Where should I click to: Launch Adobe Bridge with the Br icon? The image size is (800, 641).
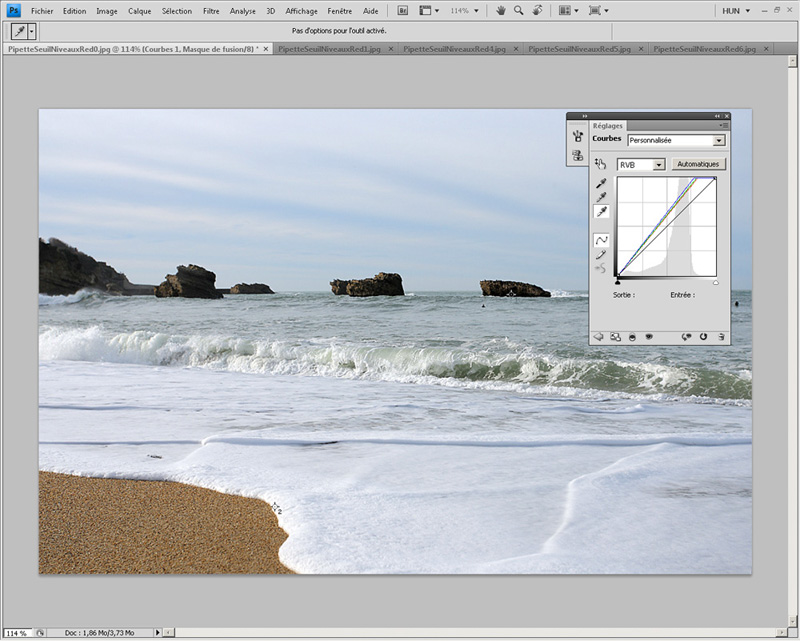(403, 11)
